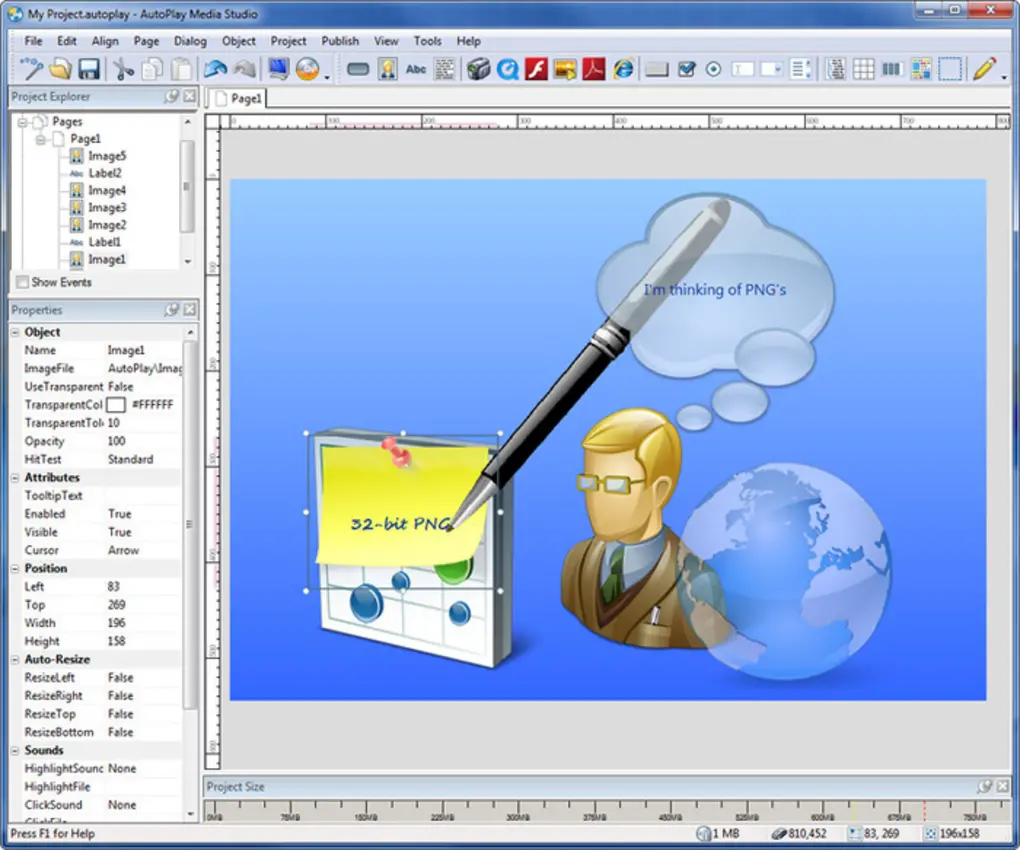Screen dimensions: 1020x850
Task: Click the Opacity value field
Action: [x=143, y=441]
